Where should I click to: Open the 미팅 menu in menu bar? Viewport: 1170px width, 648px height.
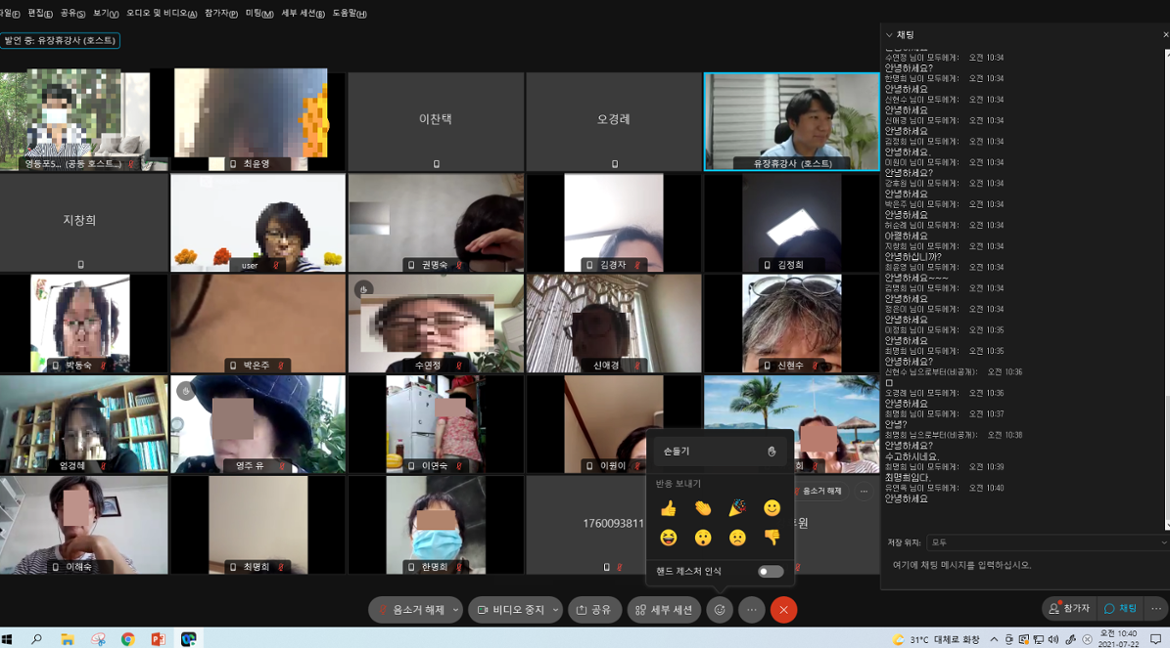pyautogui.click(x=258, y=14)
